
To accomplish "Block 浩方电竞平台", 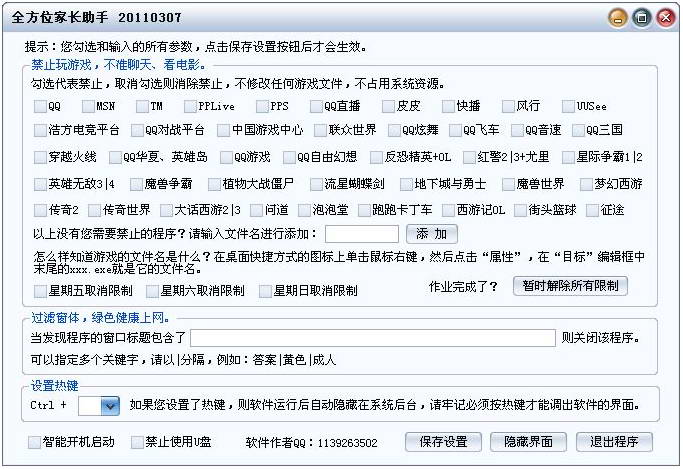I will tap(40, 130).
